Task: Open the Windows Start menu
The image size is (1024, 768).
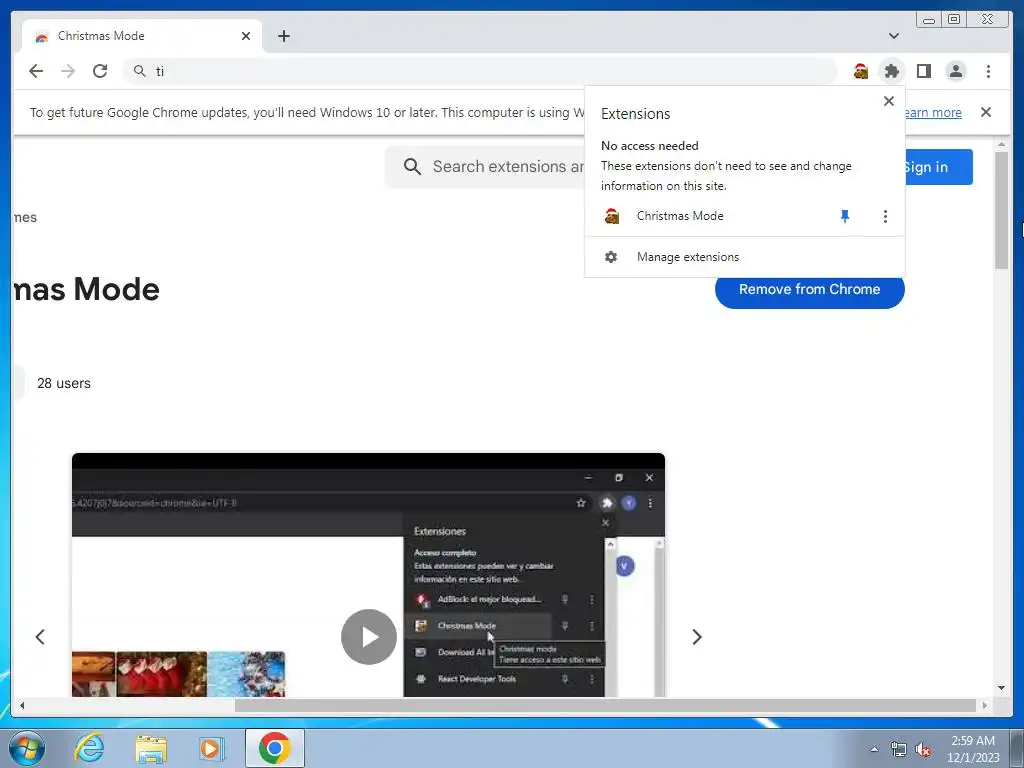Action: click(x=26, y=748)
